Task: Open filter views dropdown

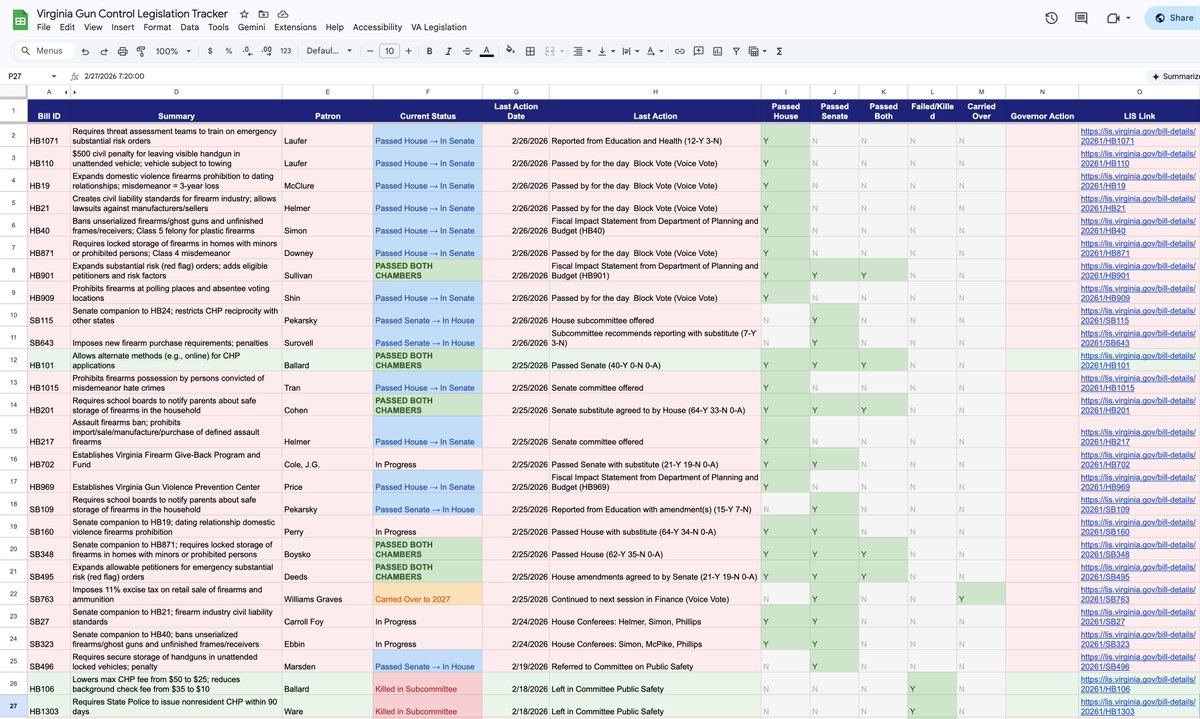Action: coord(759,51)
